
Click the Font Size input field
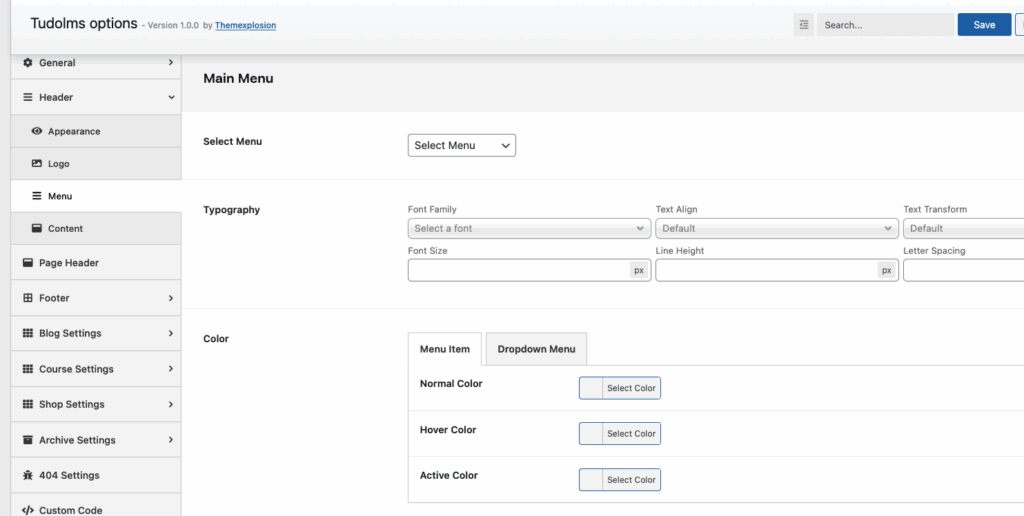[x=518, y=270]
